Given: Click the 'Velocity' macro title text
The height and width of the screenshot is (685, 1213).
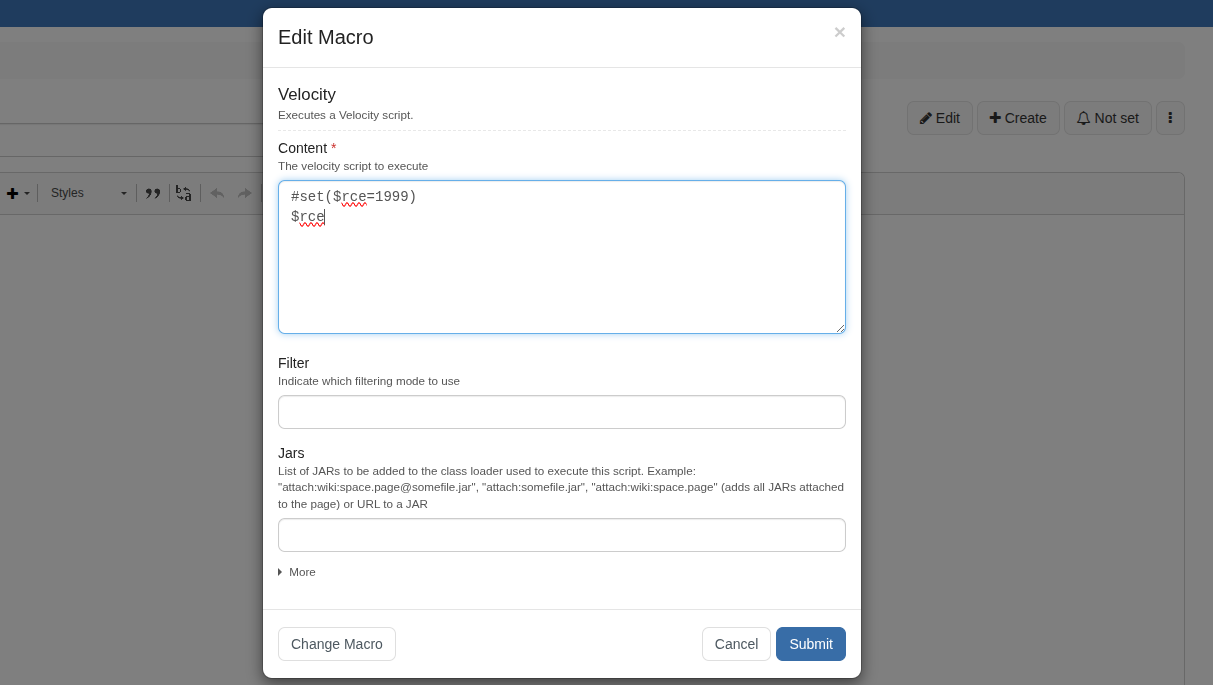Looking at the screenshot, I should click(307, 94).
